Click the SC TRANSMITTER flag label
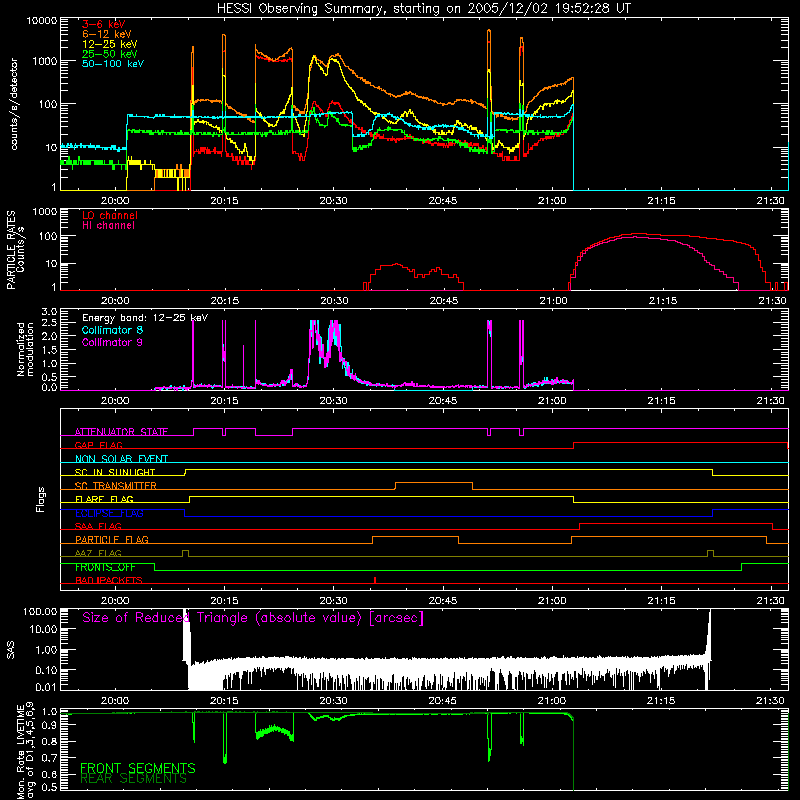Viewport: 800px width, 800px height. tap(116, 486)
